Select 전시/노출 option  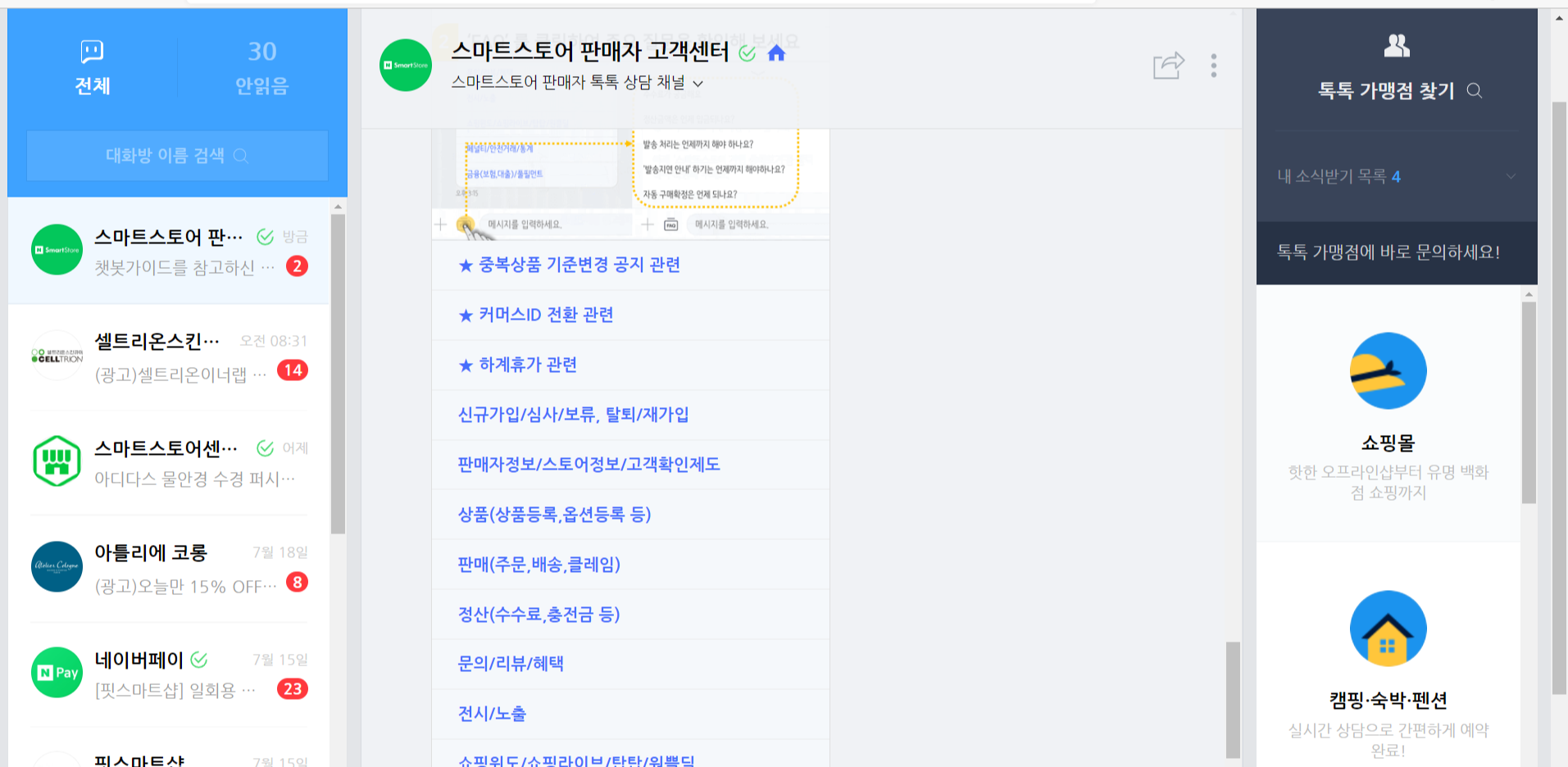click(x=492, y=714)
